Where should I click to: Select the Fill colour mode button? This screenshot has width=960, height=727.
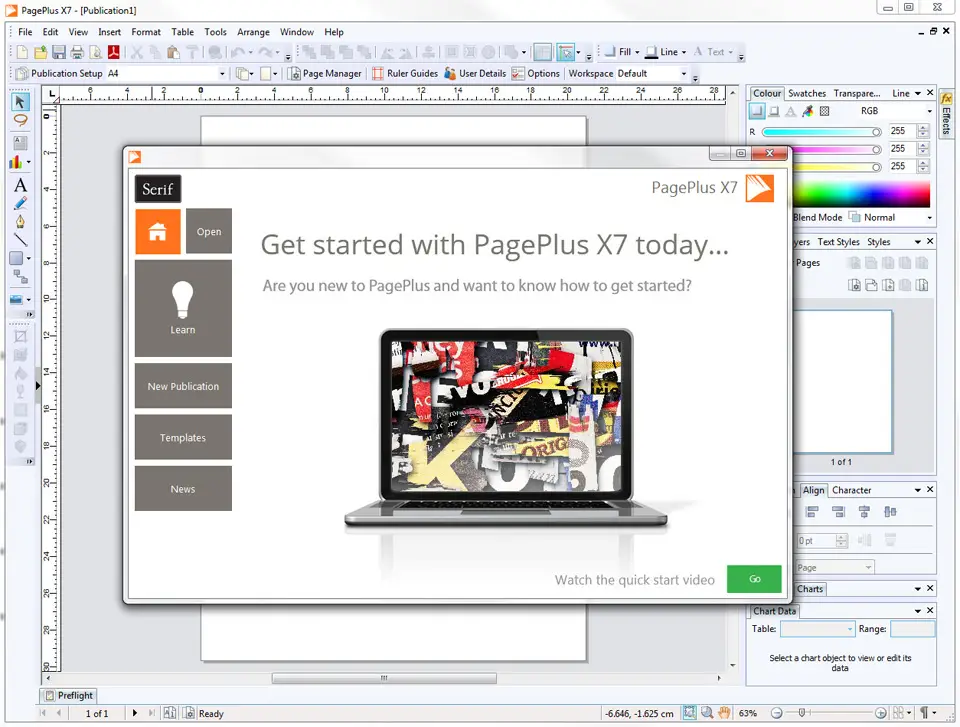point(757,111)
